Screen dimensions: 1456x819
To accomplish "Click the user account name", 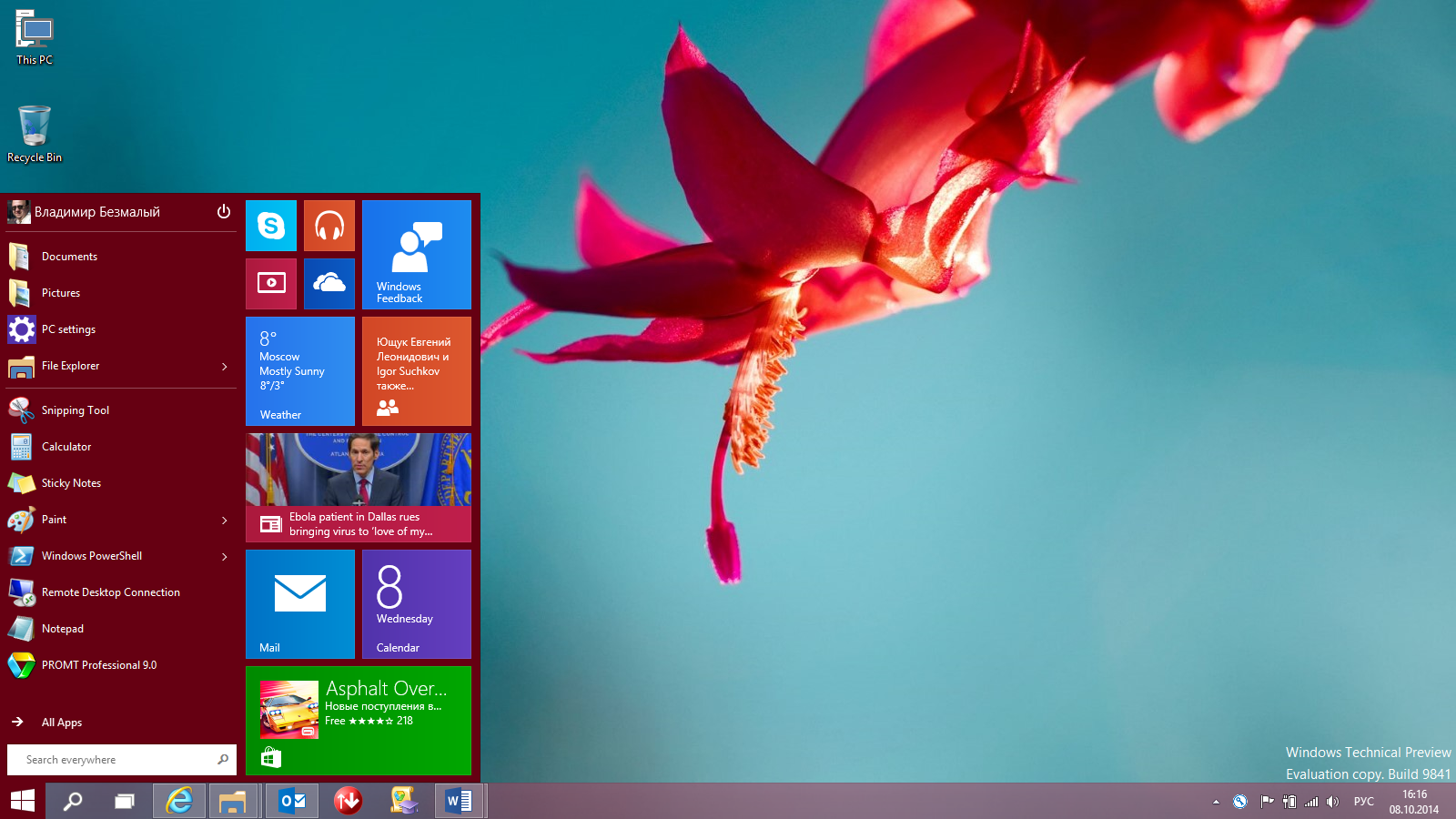I will tap(97, 212).
